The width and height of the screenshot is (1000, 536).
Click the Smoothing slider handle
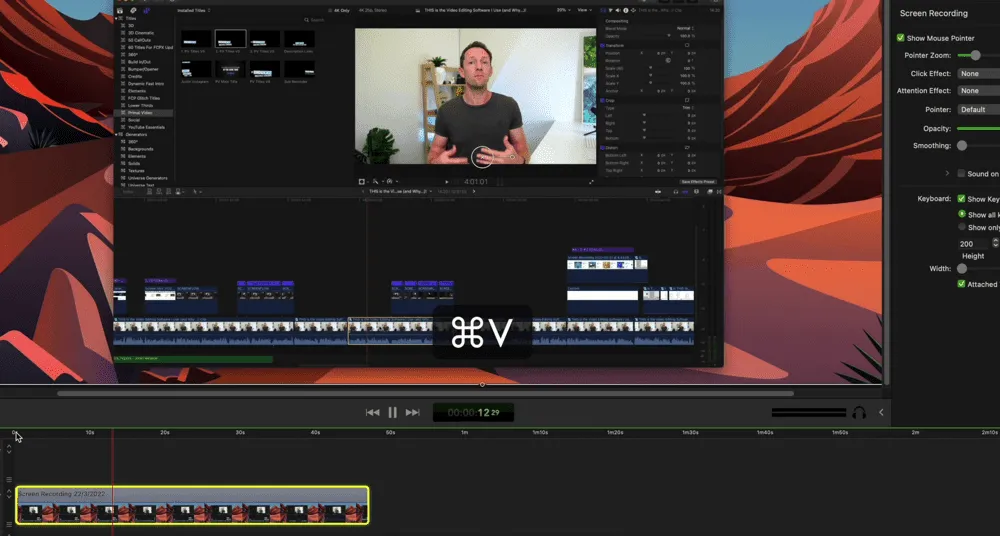click(962, 146)
